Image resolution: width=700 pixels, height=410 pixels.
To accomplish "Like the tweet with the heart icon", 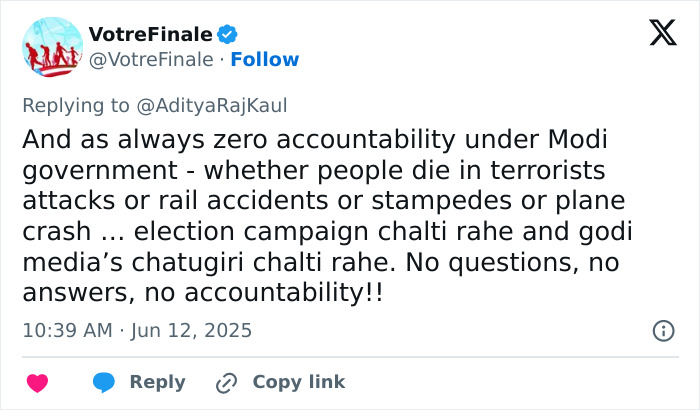I will (37, 382).
